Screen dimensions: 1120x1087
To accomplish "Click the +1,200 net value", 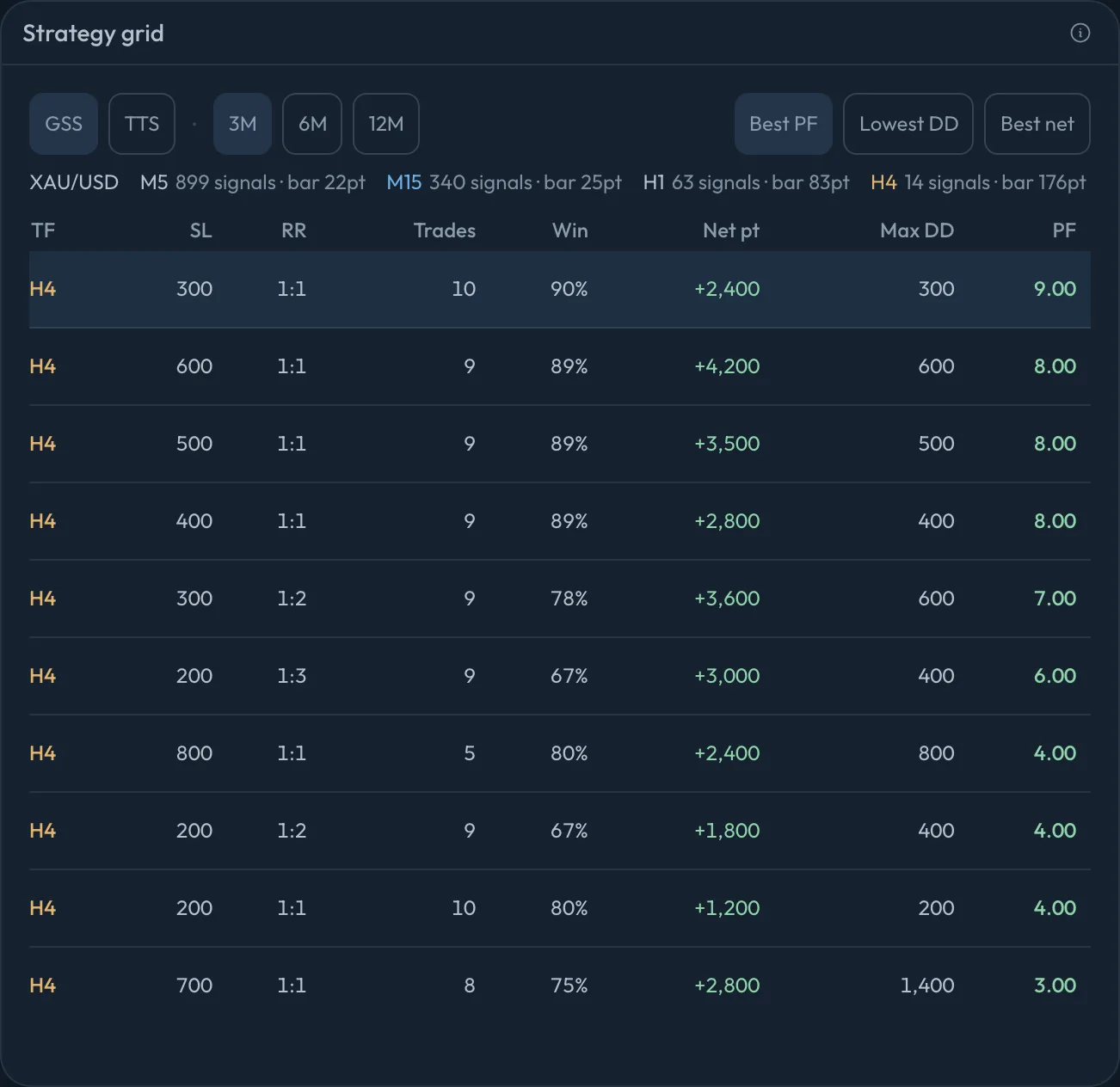I will pos(727,908).
